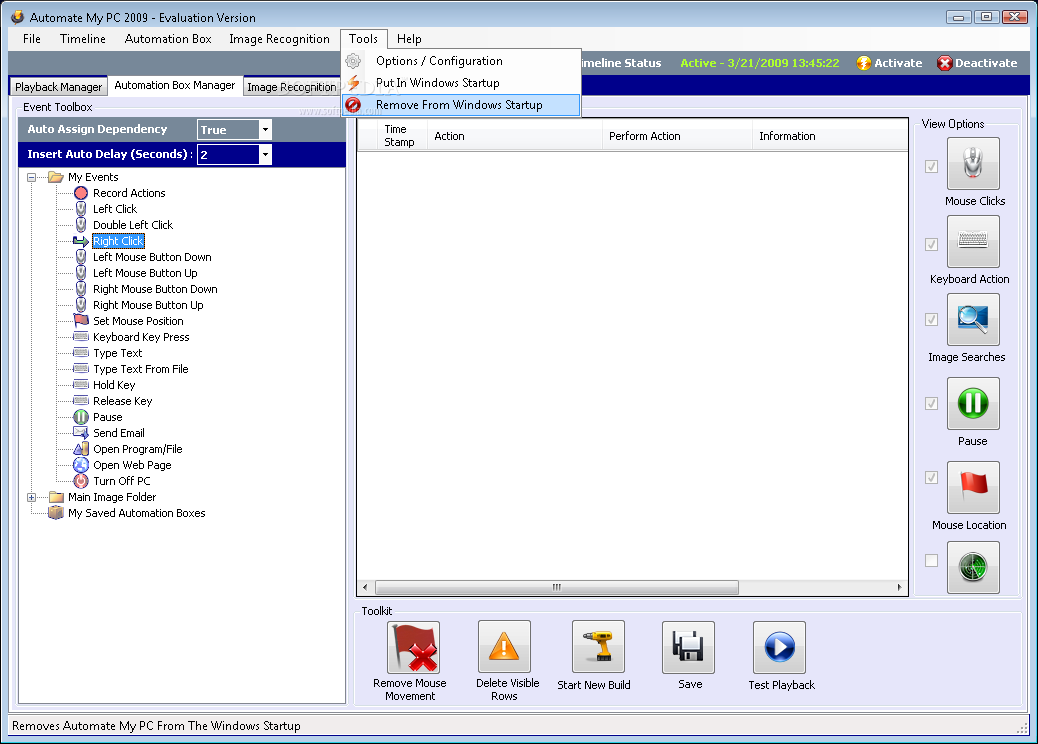The image size is (1038, 744).
Task: Click the Keyboard Action view option button
Action: pos(973,242)
